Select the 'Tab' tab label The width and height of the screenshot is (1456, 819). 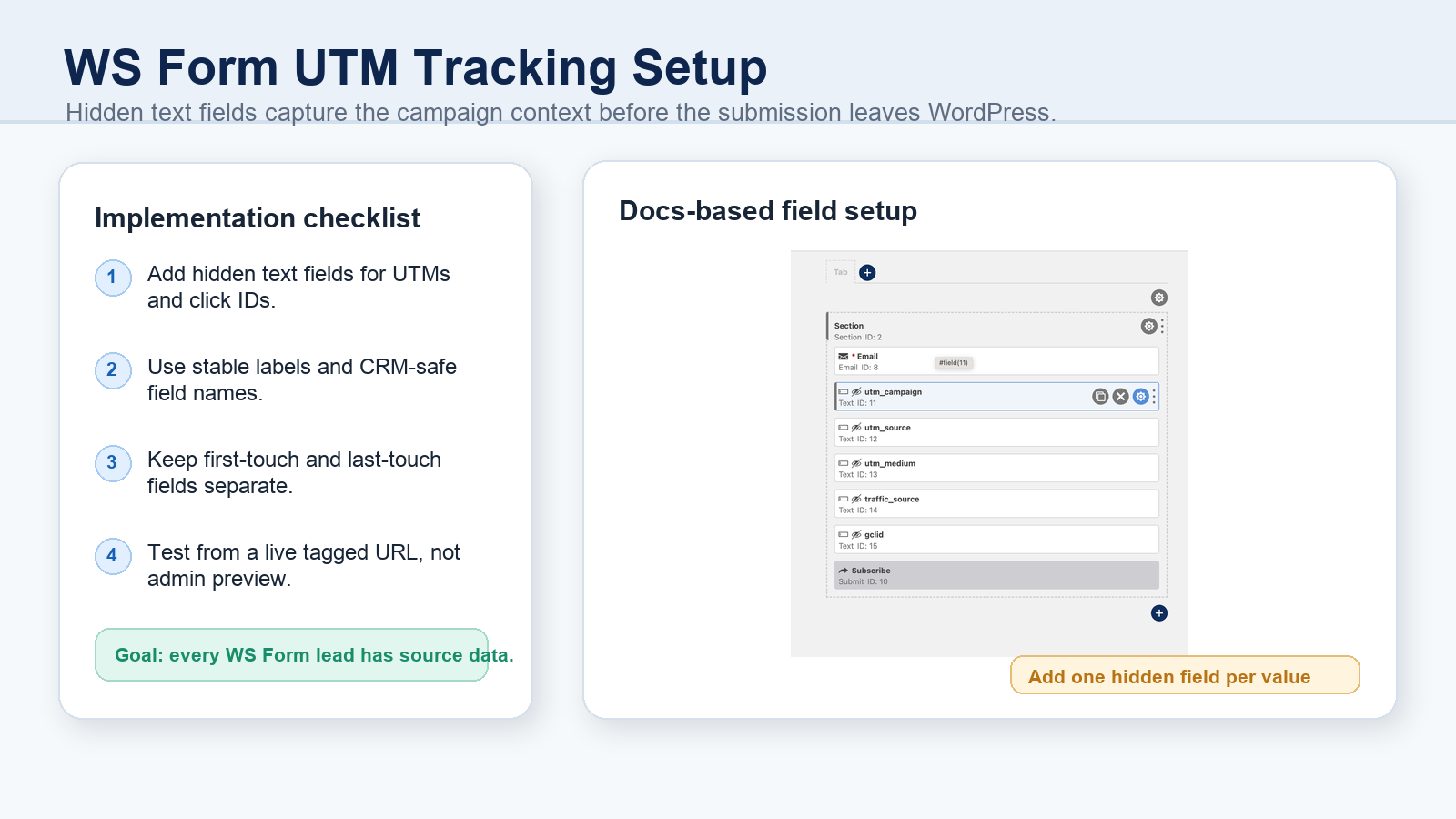click(841, 272)
